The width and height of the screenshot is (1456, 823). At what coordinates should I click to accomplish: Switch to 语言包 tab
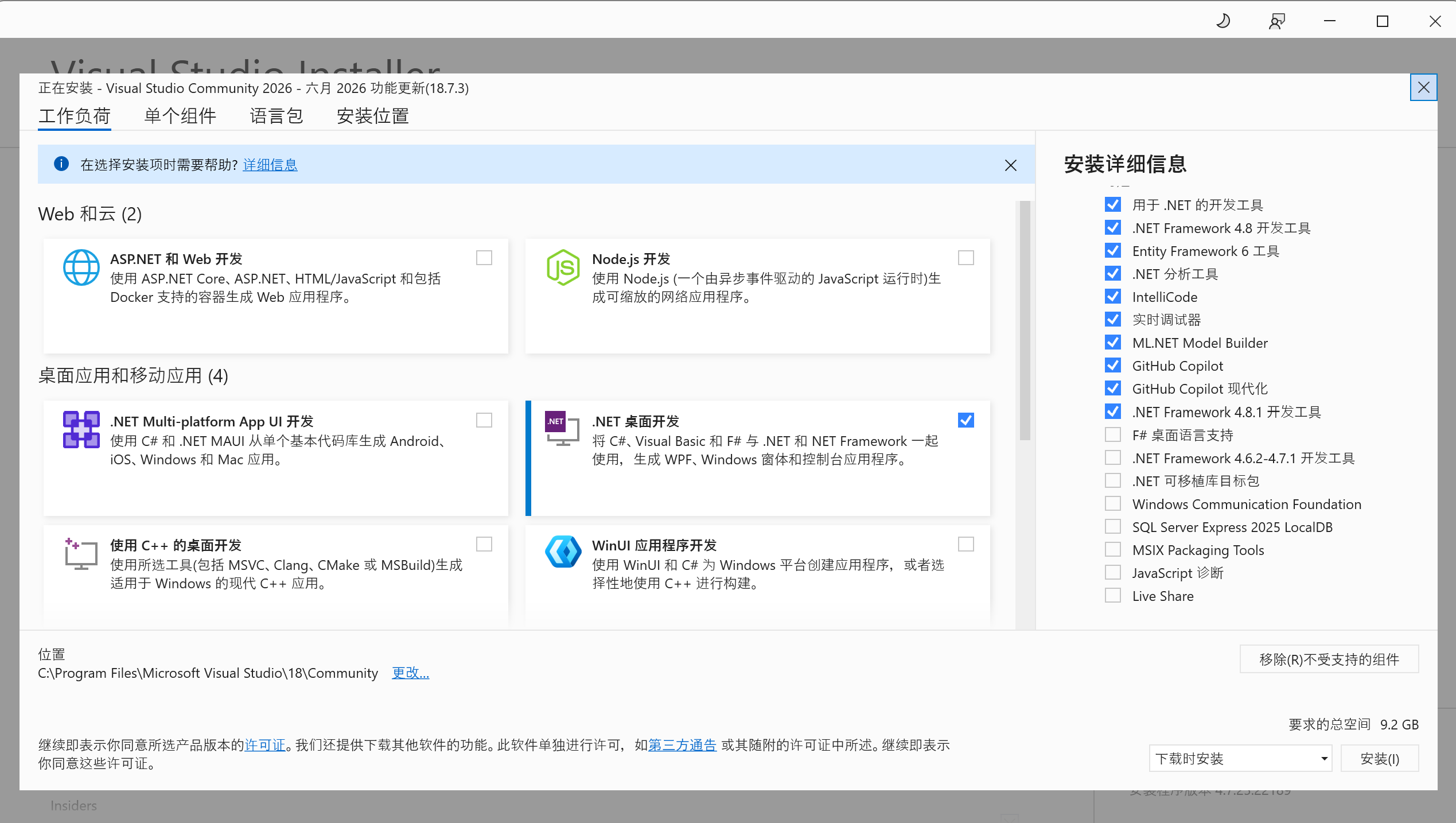[277, 116]
